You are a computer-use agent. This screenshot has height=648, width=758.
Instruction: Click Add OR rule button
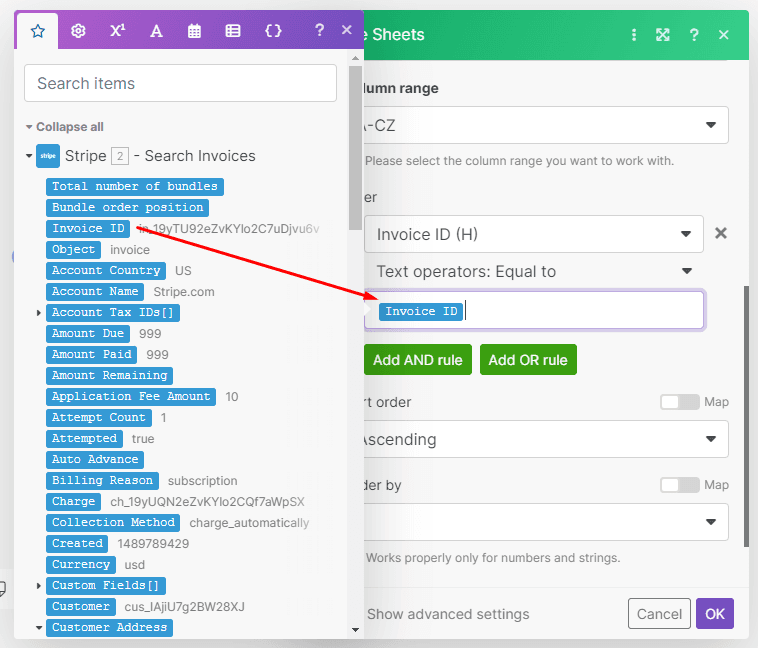pos(528,360)
